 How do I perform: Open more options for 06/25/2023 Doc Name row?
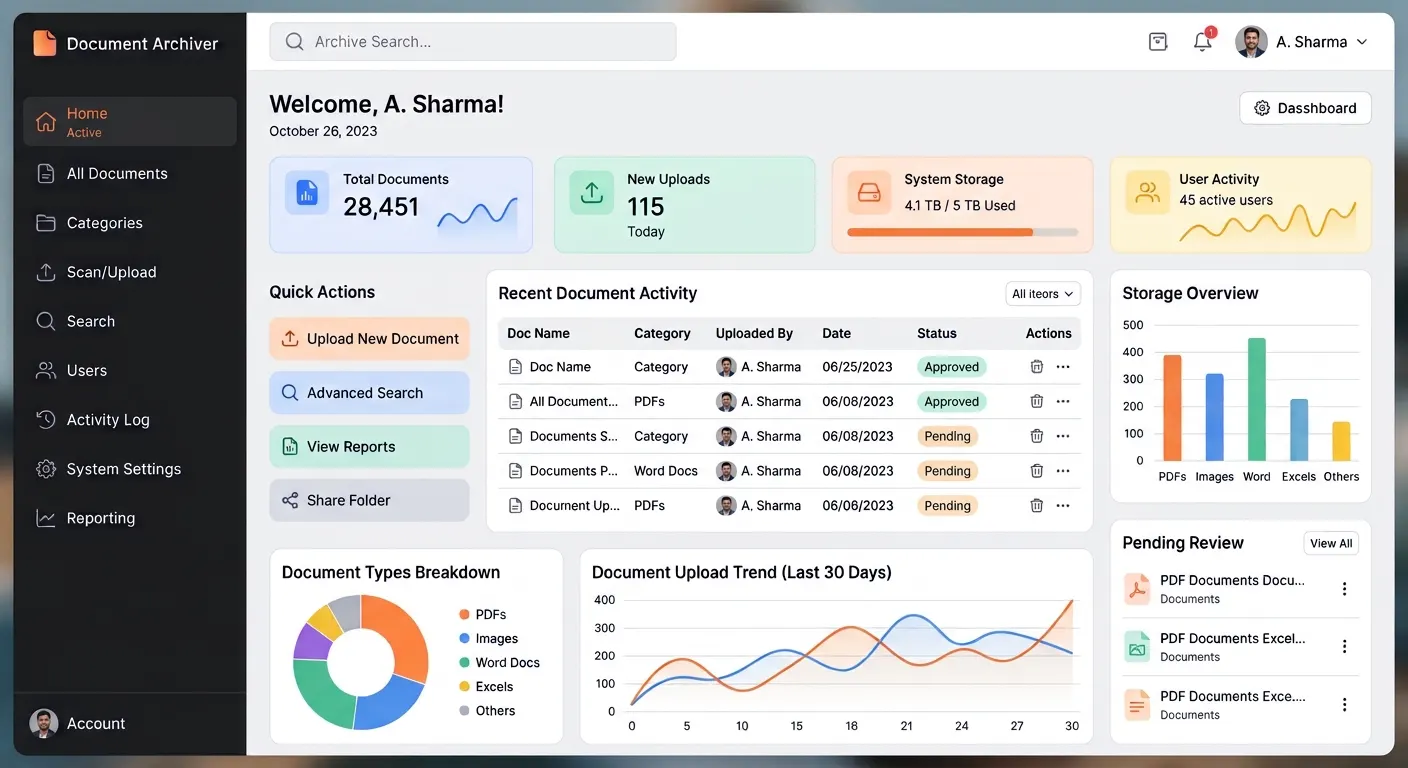coord(1063,367)
